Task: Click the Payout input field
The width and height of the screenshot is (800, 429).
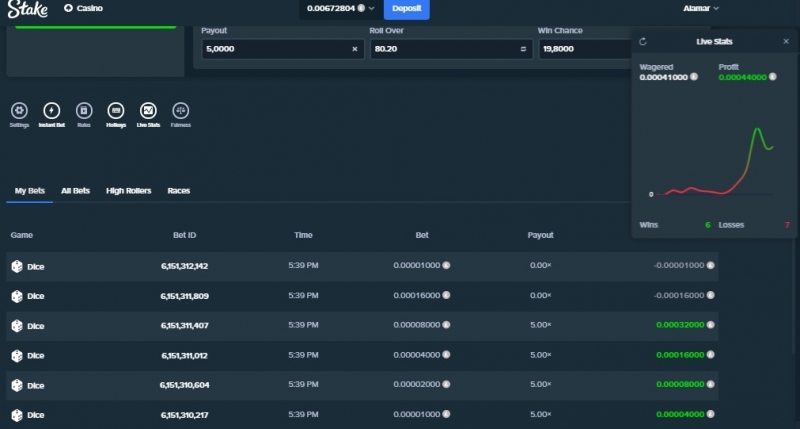Action: (x=283, y=49)
